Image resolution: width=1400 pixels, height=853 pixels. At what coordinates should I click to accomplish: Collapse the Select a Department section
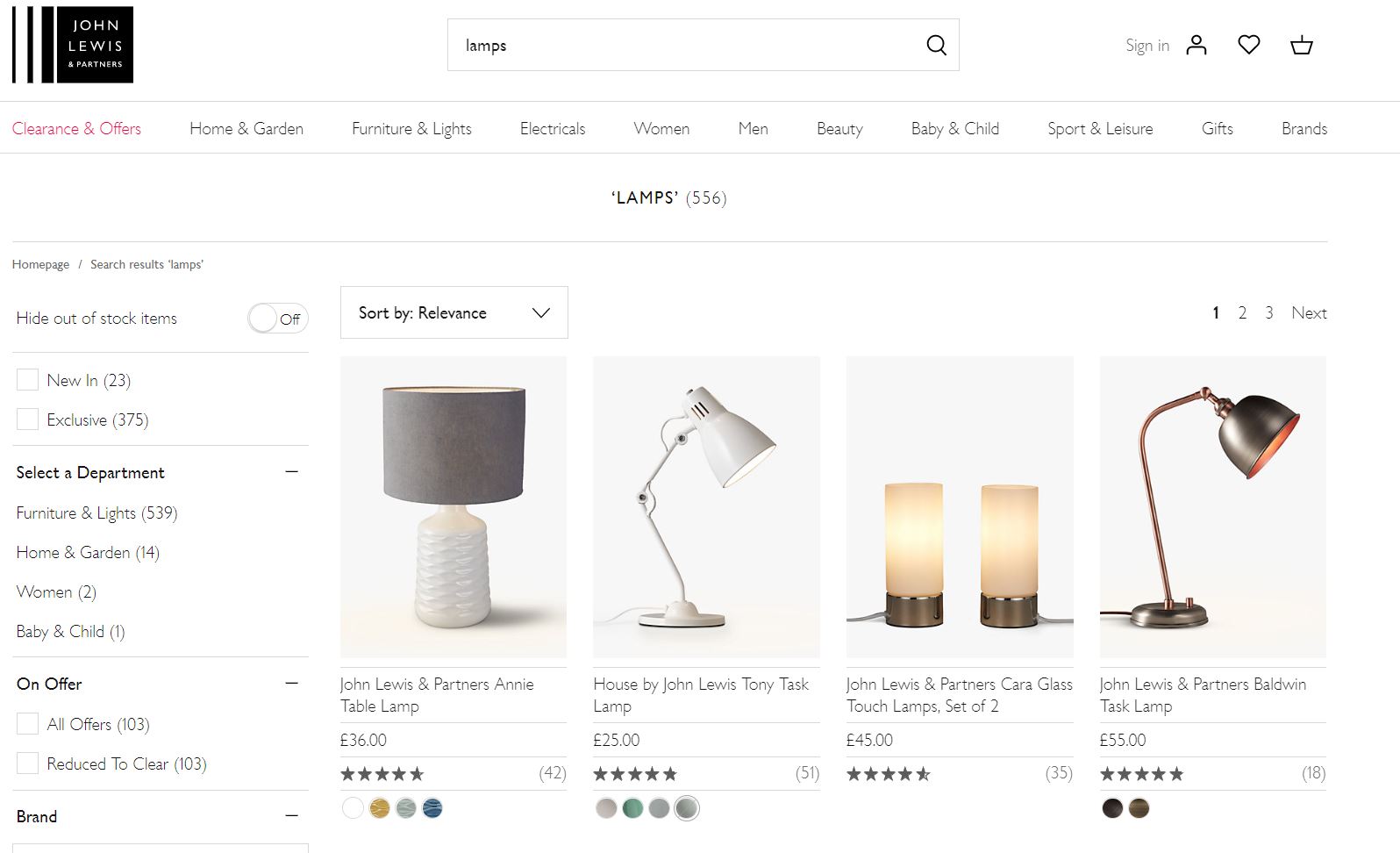pos(292,472)
